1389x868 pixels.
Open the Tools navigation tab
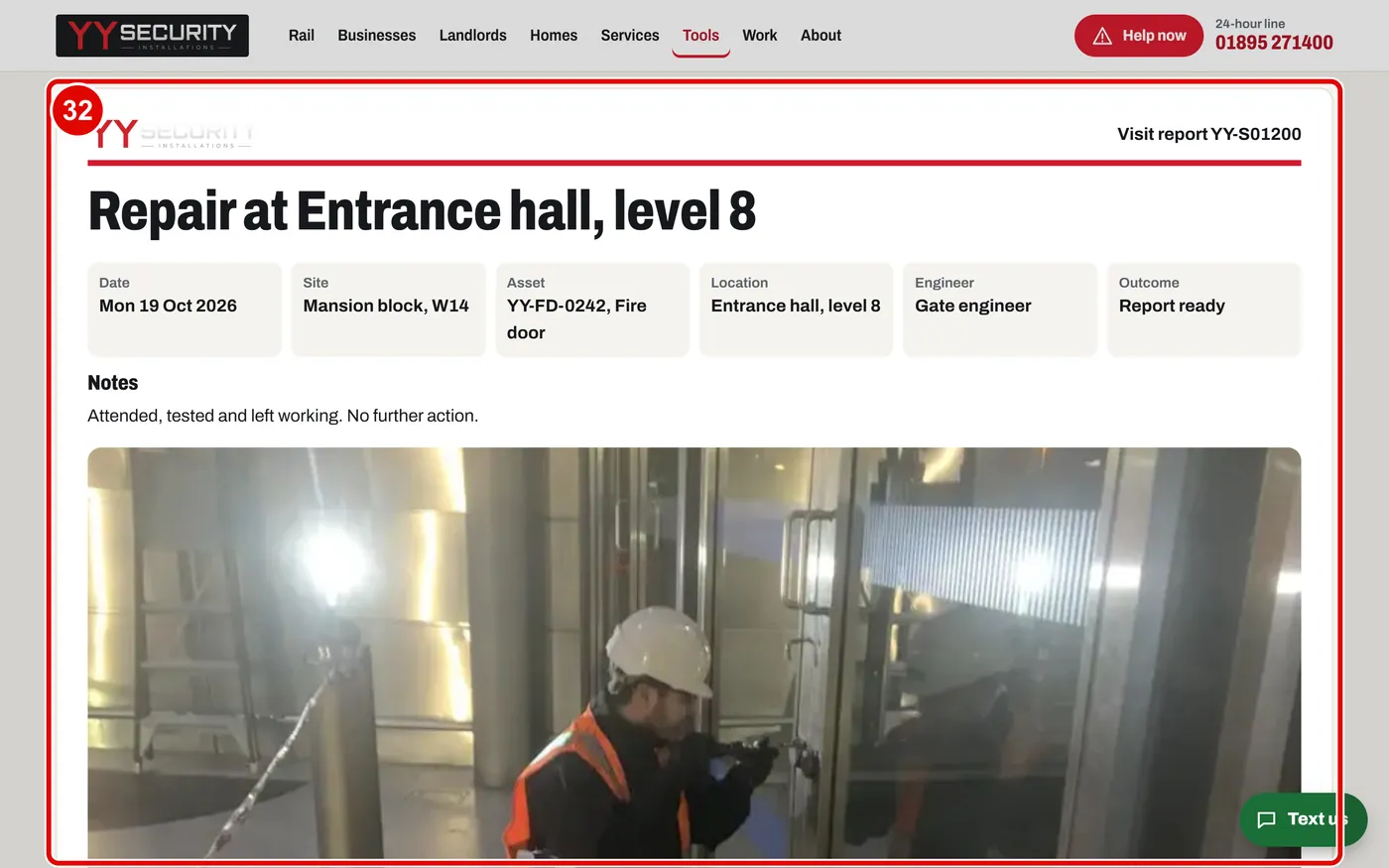tap(700, 36)
